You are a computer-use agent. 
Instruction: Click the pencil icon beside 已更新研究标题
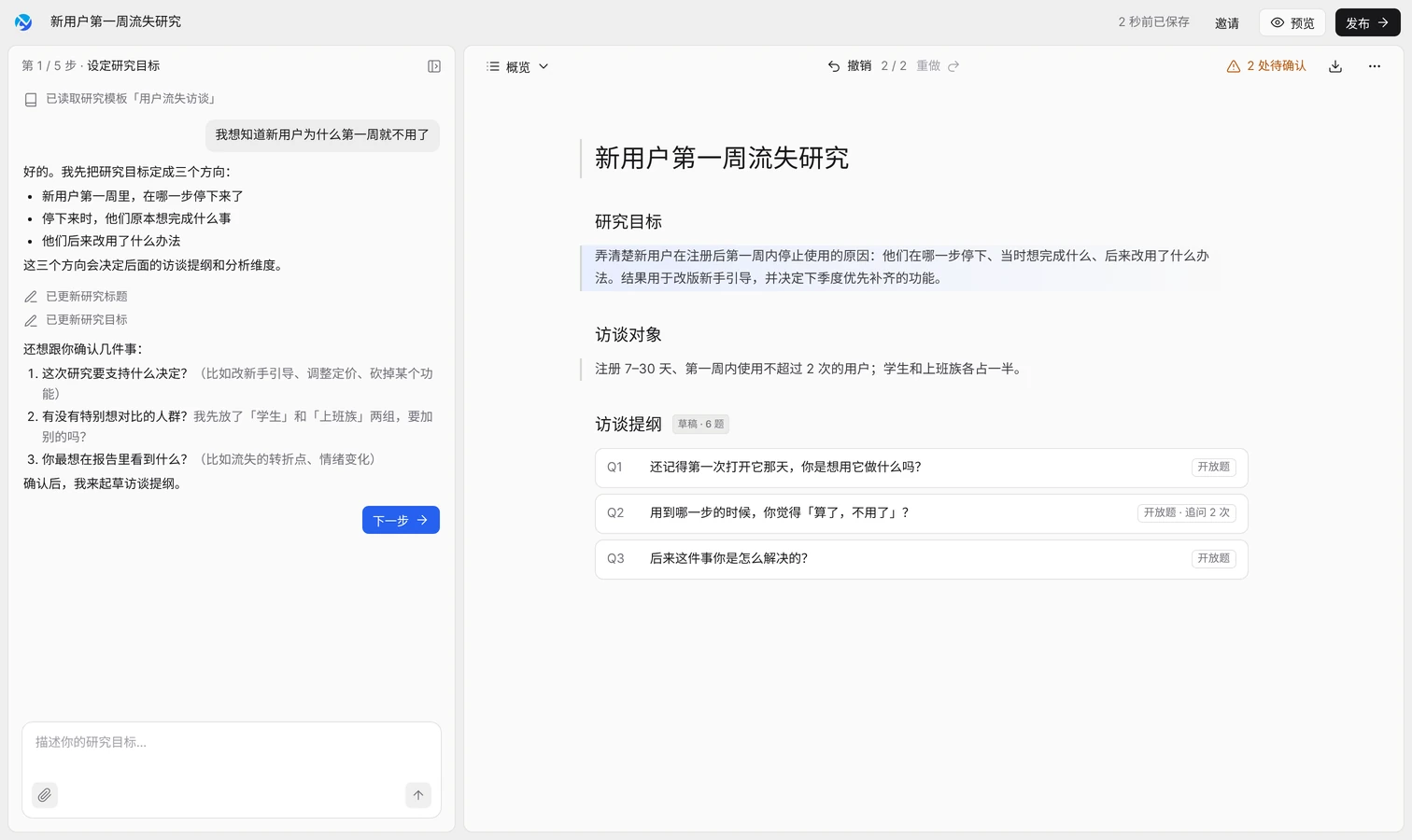pos(31,297)
